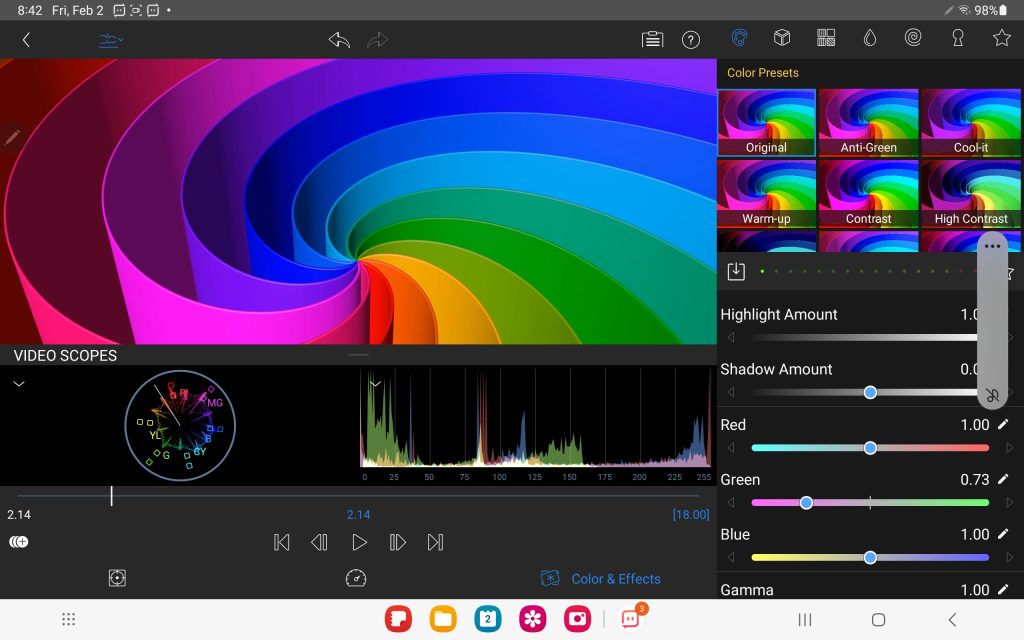
Task: Open the starred favorites tab
Action: tap(1001, 38)
